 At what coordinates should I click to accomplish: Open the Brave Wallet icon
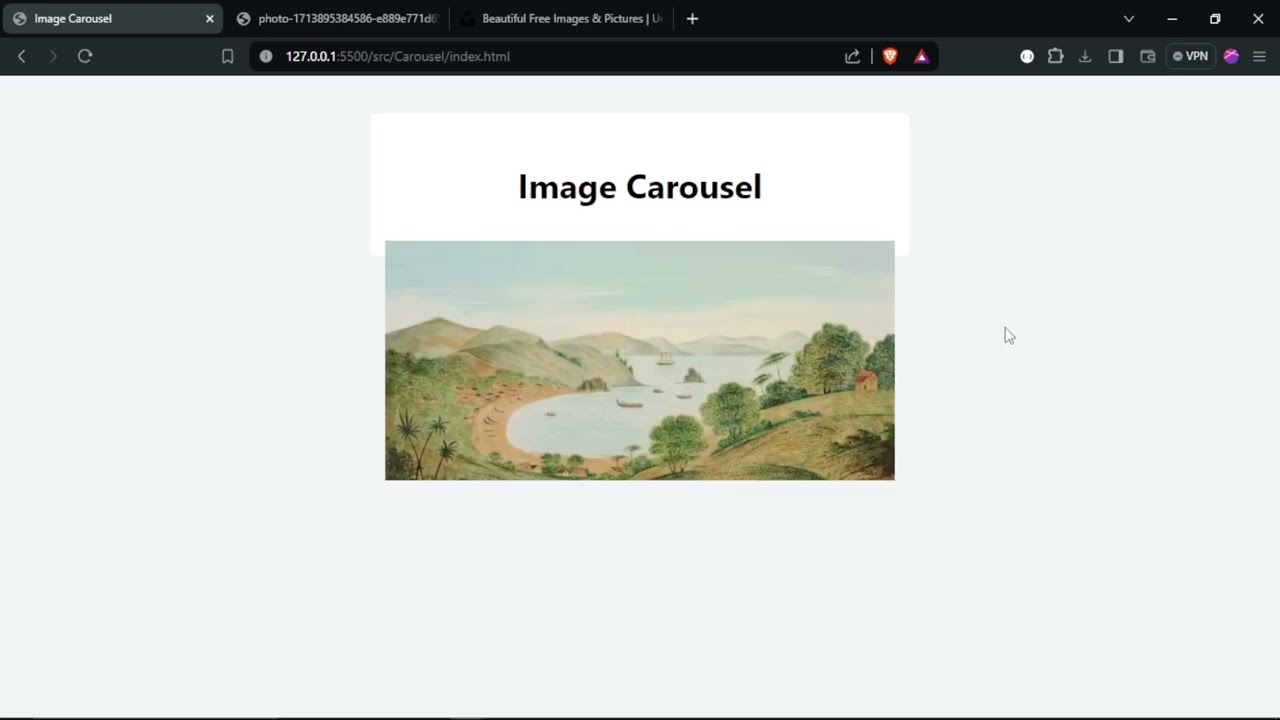click(x=1148, y=56)
